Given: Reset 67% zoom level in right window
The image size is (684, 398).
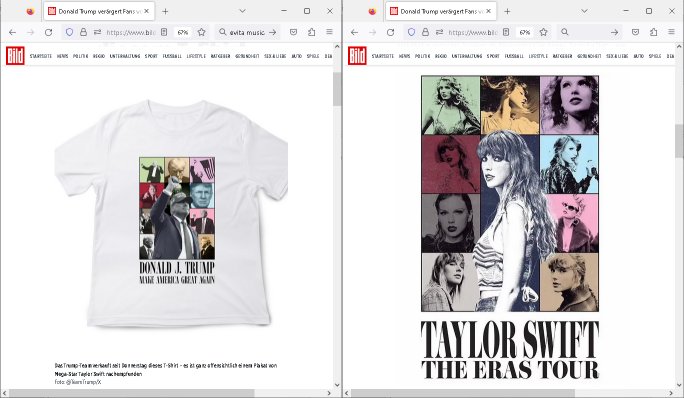Looking at the screenshot, I should [x=525, y=32].
